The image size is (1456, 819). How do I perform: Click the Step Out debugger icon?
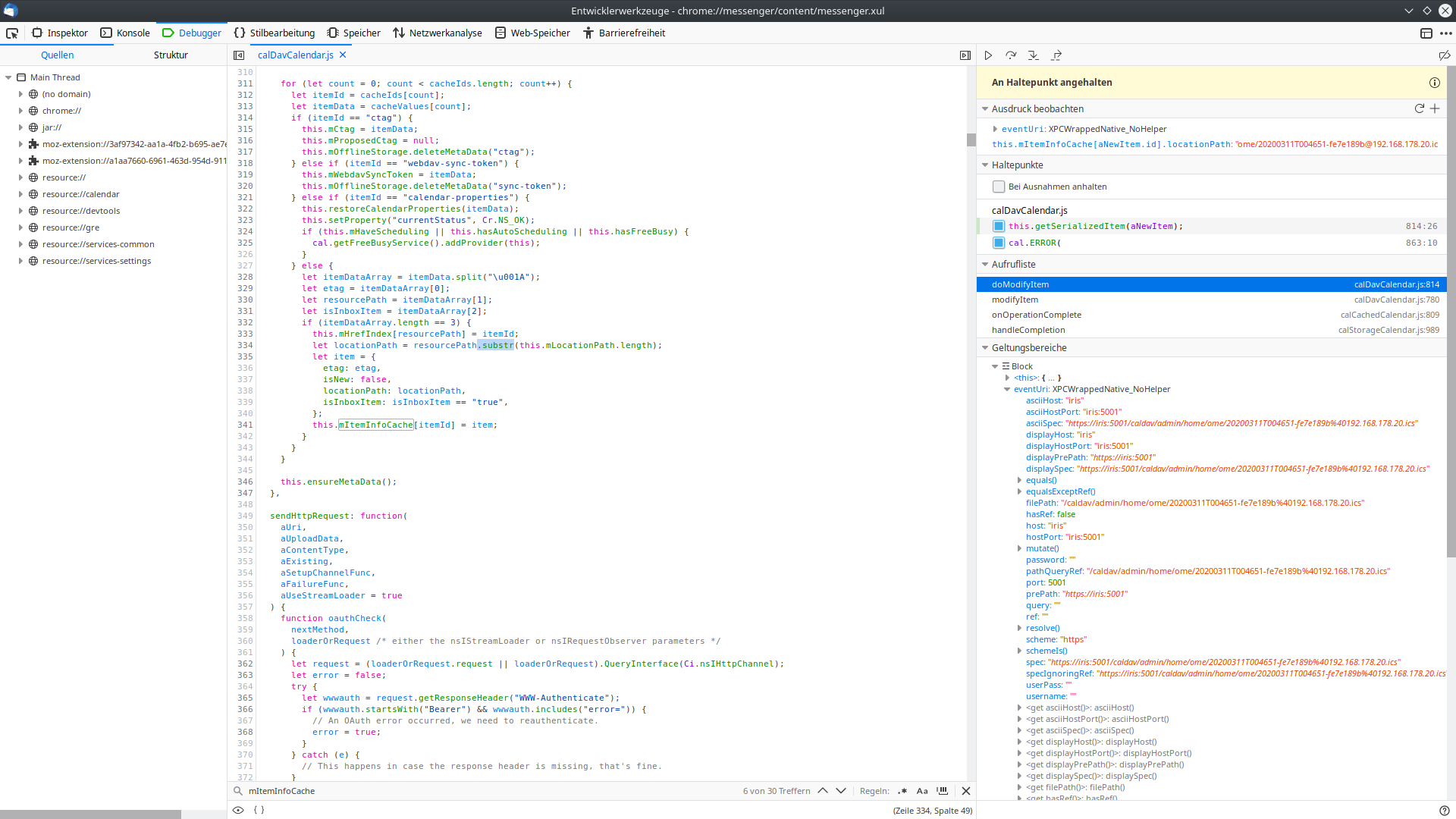coord(1056,55)
